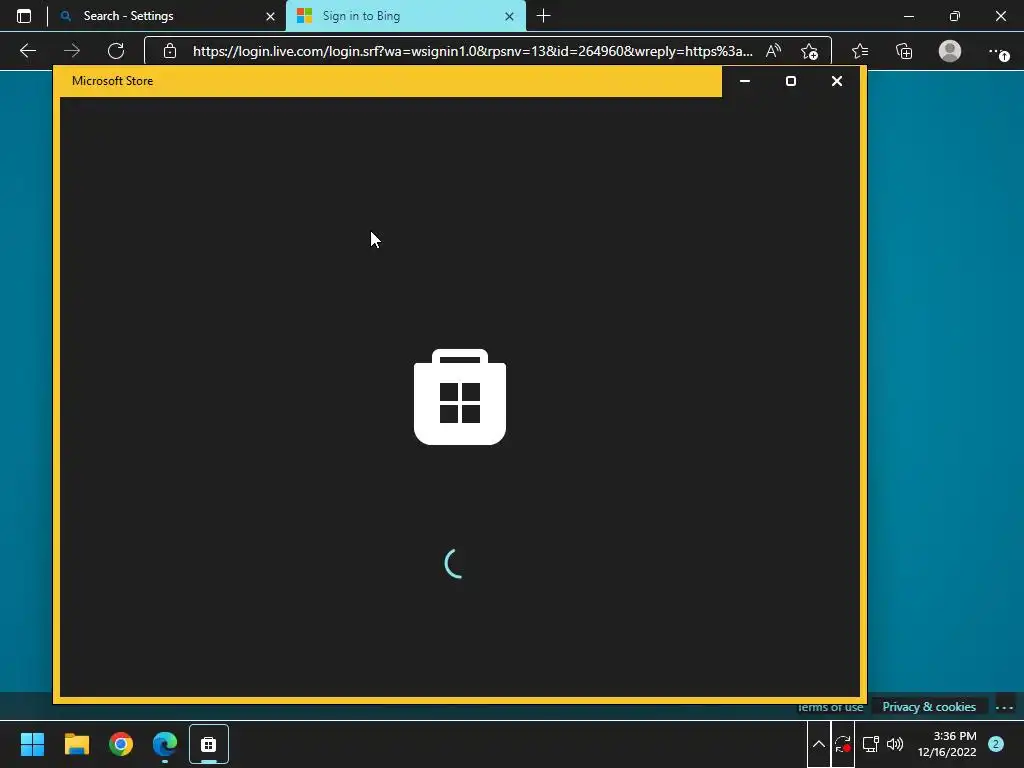Viewport: 1024px width, 768px height.
Task: Open Privacy & cookies link
Action: pyautogui.click(x=929, y=707)
